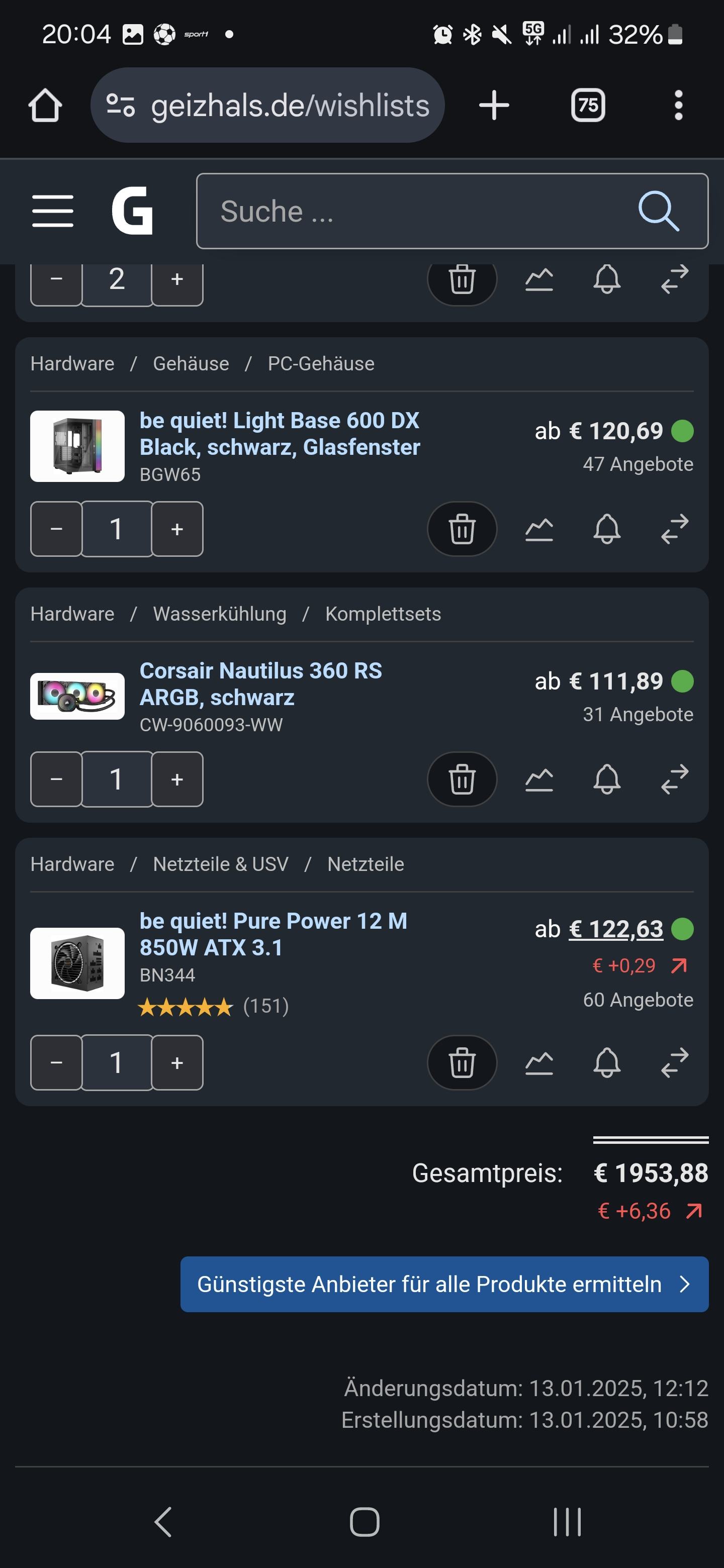Focus the Suche search field
Image resolution: width=724 pixels, height=1568 pixels.
[414, 211]
